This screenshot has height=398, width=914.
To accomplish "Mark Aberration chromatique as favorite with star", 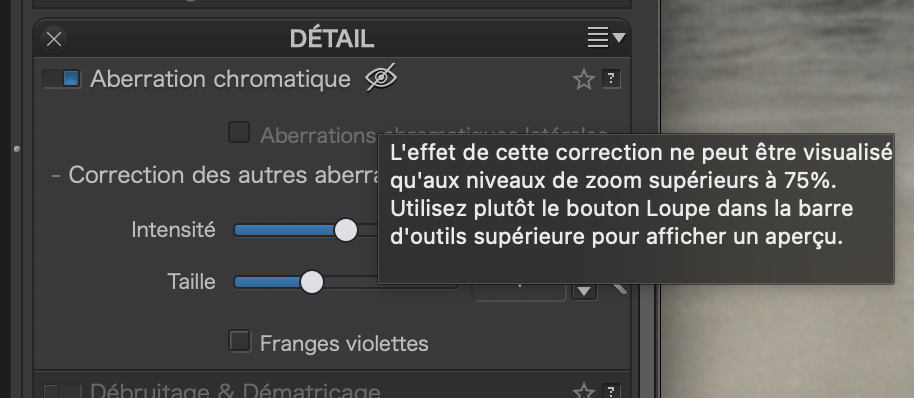I will [583, 79].
